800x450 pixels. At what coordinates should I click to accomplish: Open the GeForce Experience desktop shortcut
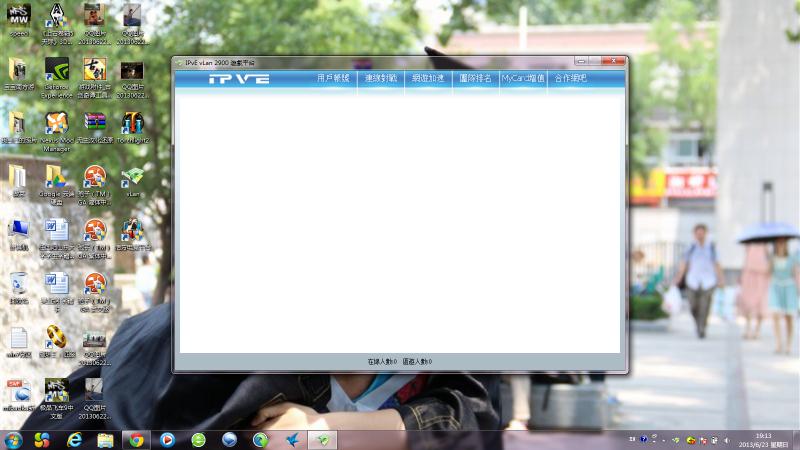click(x=57, y=78)
